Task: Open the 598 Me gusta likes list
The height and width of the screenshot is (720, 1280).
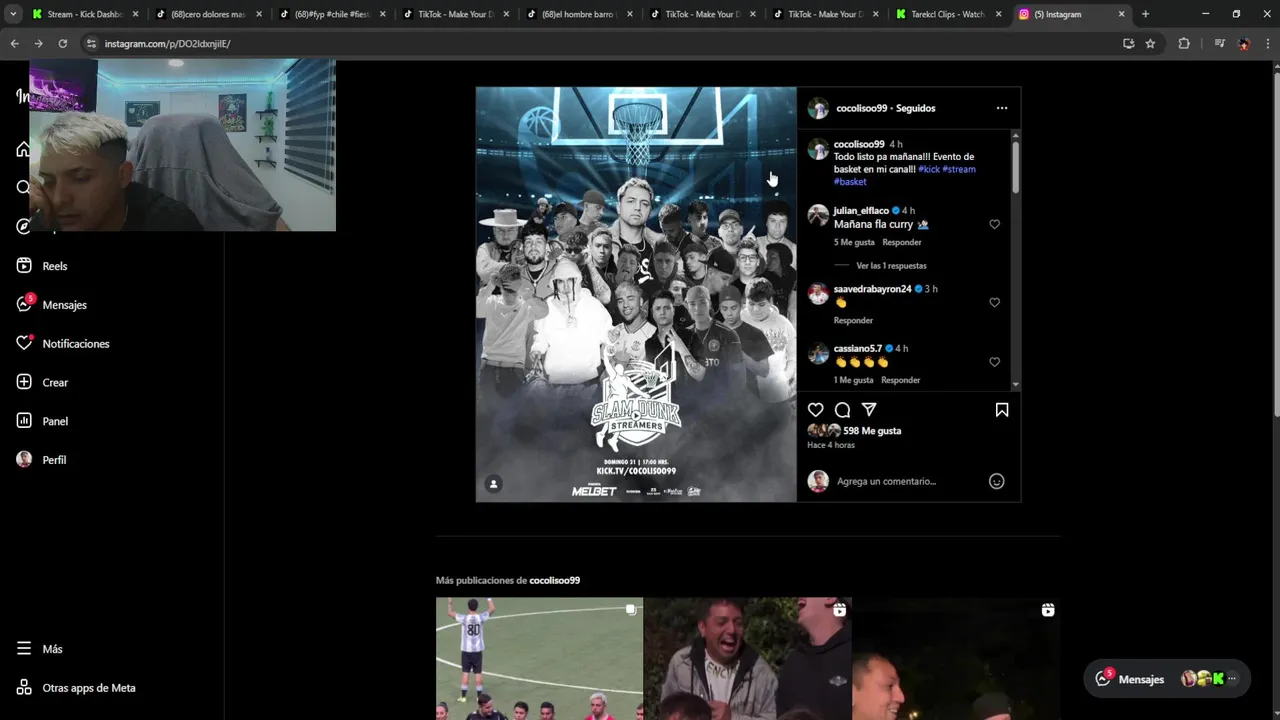Action: [x=872, y=431]
